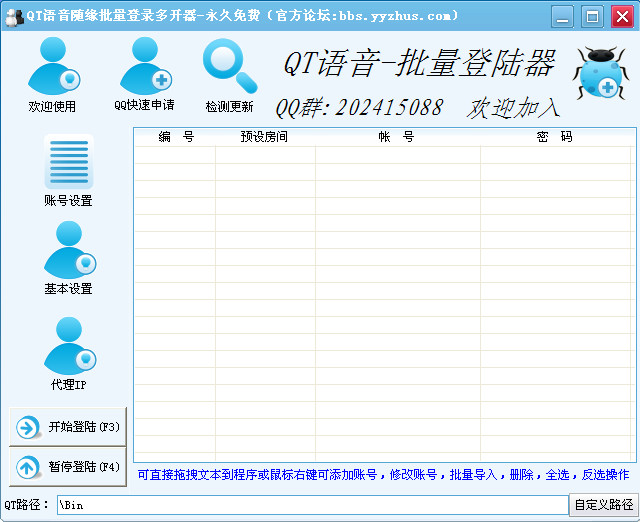640x522 pixels.
Task: Click the first empty row in account list
Action: pos(384,155)
